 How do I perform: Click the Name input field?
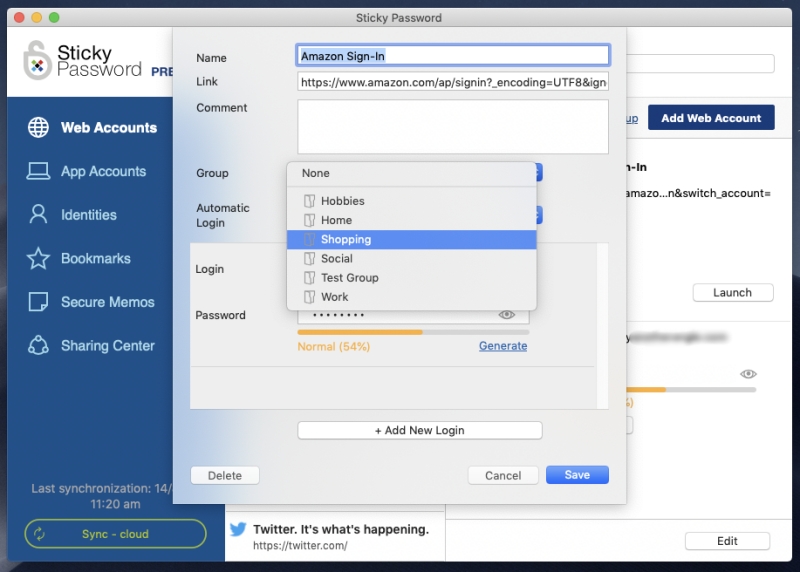[x=453, y=56]
